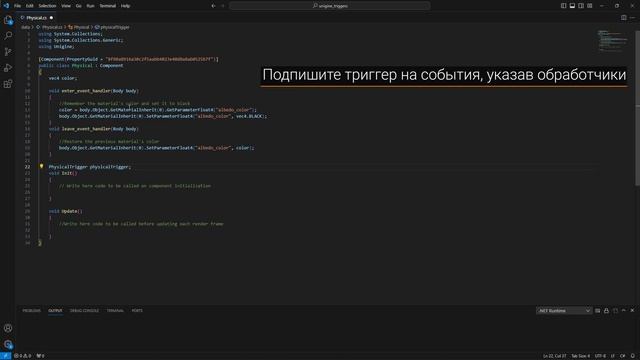Open the Search view in activity bar

pos(8,36)
